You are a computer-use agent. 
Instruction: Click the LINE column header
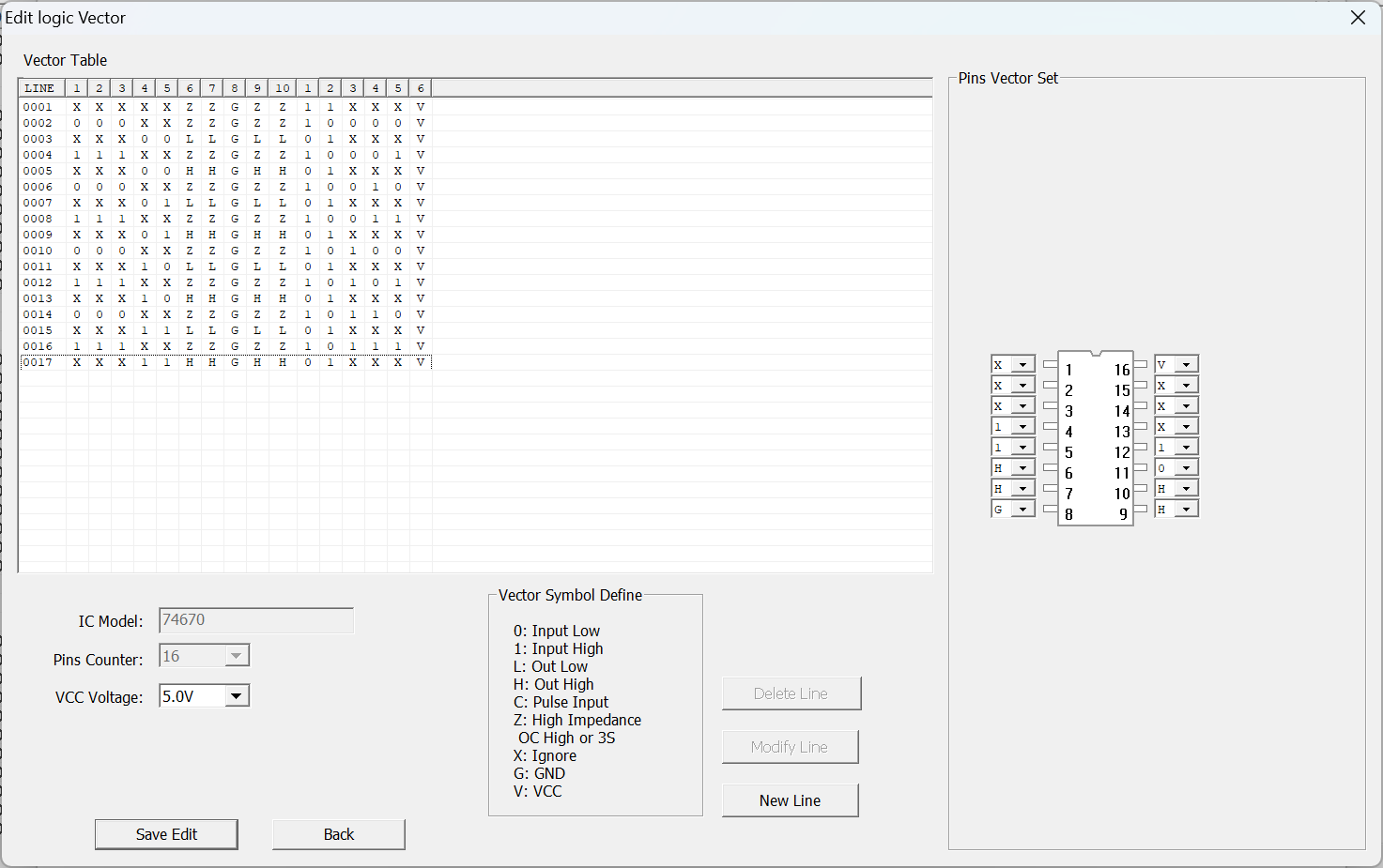point(40,88)
